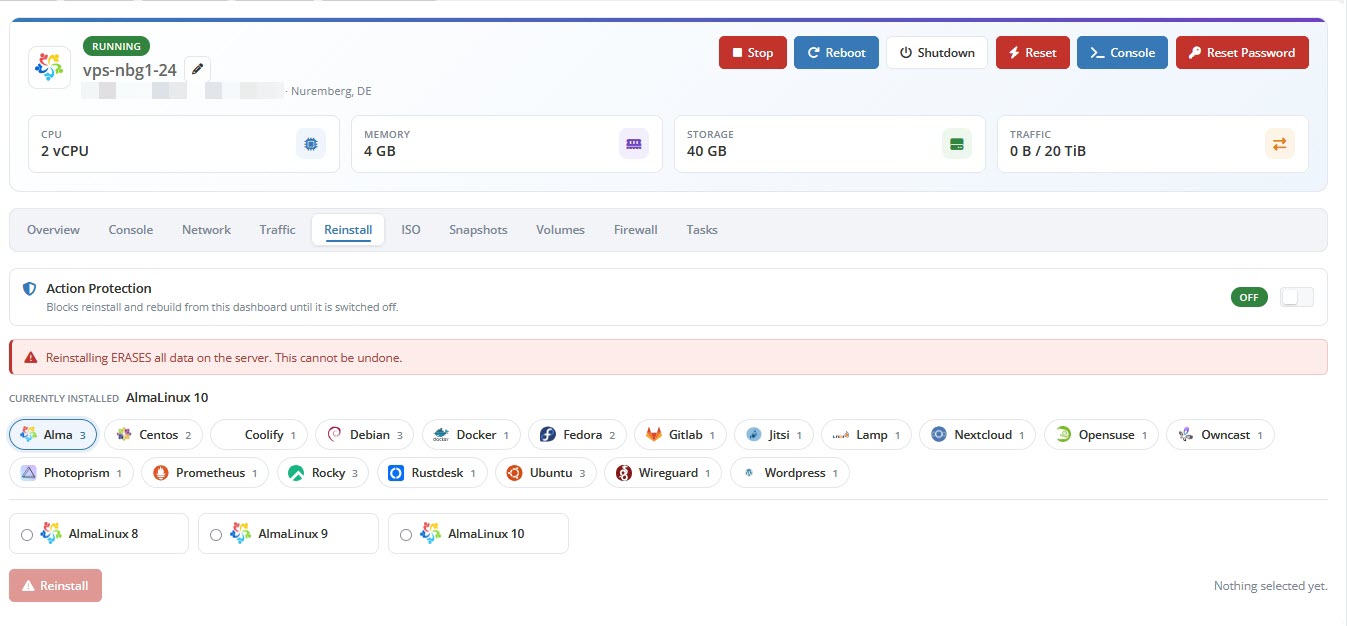The height and width of the screenshot is (626, 1347).
Task: Choose the Wireguard app chip
Action: [x=663, y=473]
